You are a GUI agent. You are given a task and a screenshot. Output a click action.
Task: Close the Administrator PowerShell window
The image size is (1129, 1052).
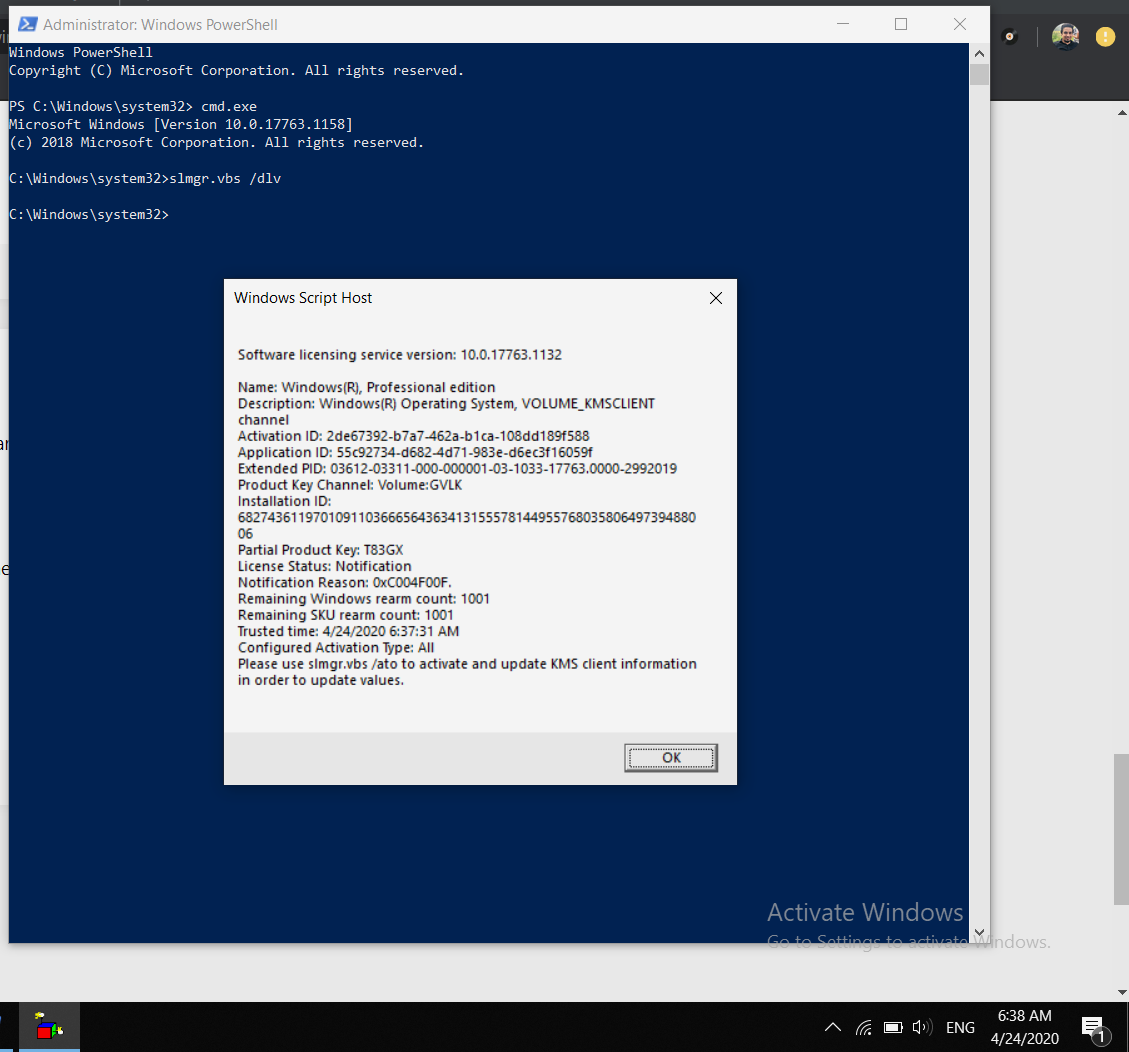point(960,24)
